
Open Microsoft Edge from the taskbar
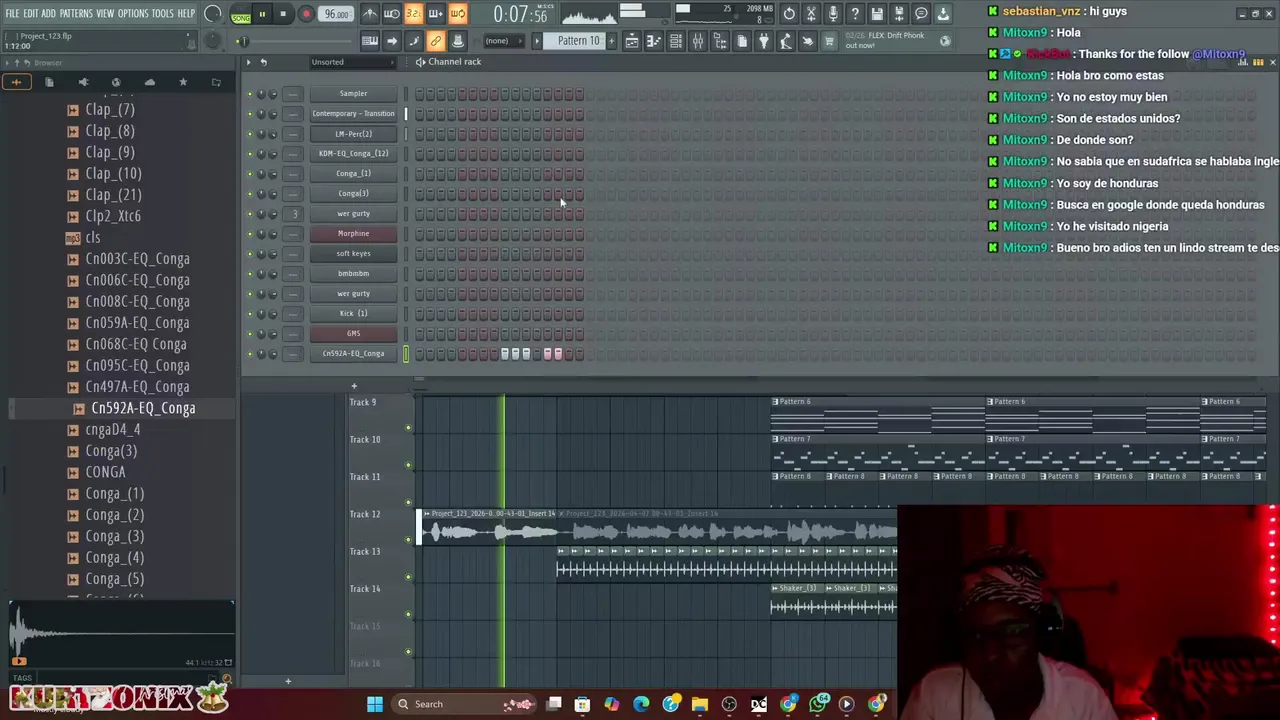click(x=641, y=704)
